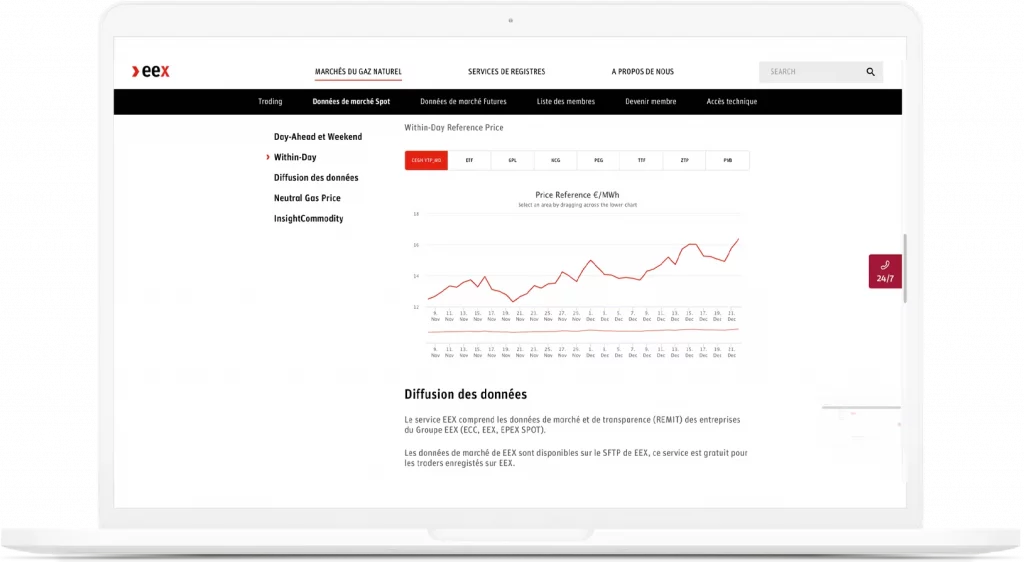
Task: Open A Propos de Nous menu
Action: [642, 72]
